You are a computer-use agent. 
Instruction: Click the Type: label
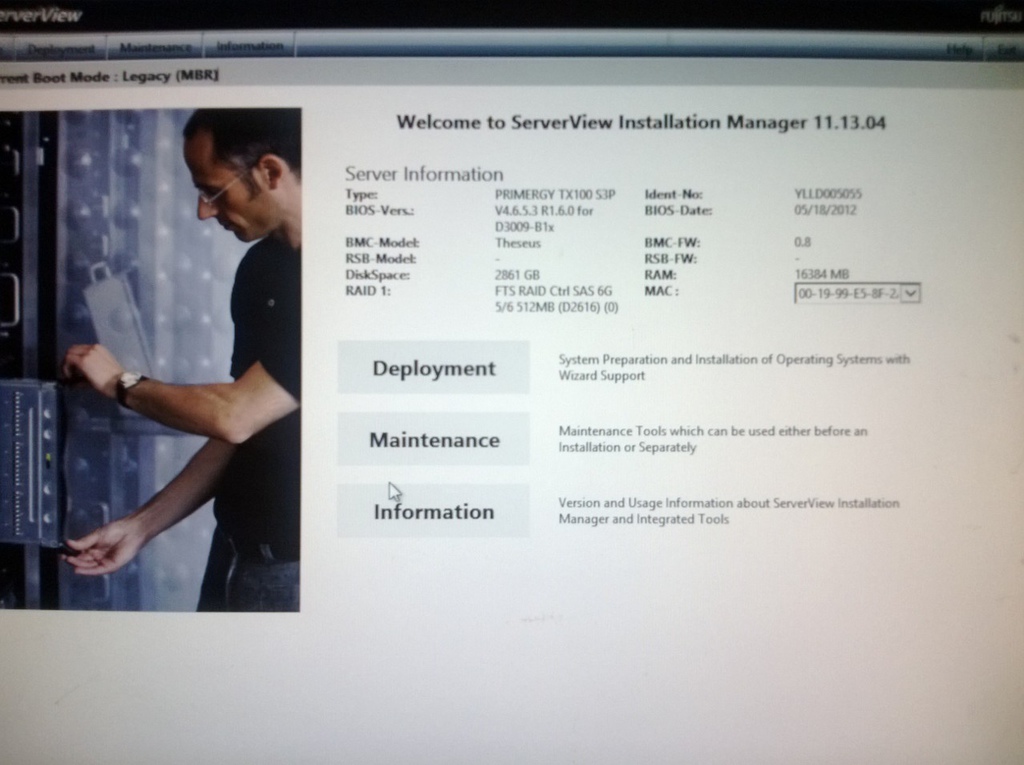click(x=361, y=194)
